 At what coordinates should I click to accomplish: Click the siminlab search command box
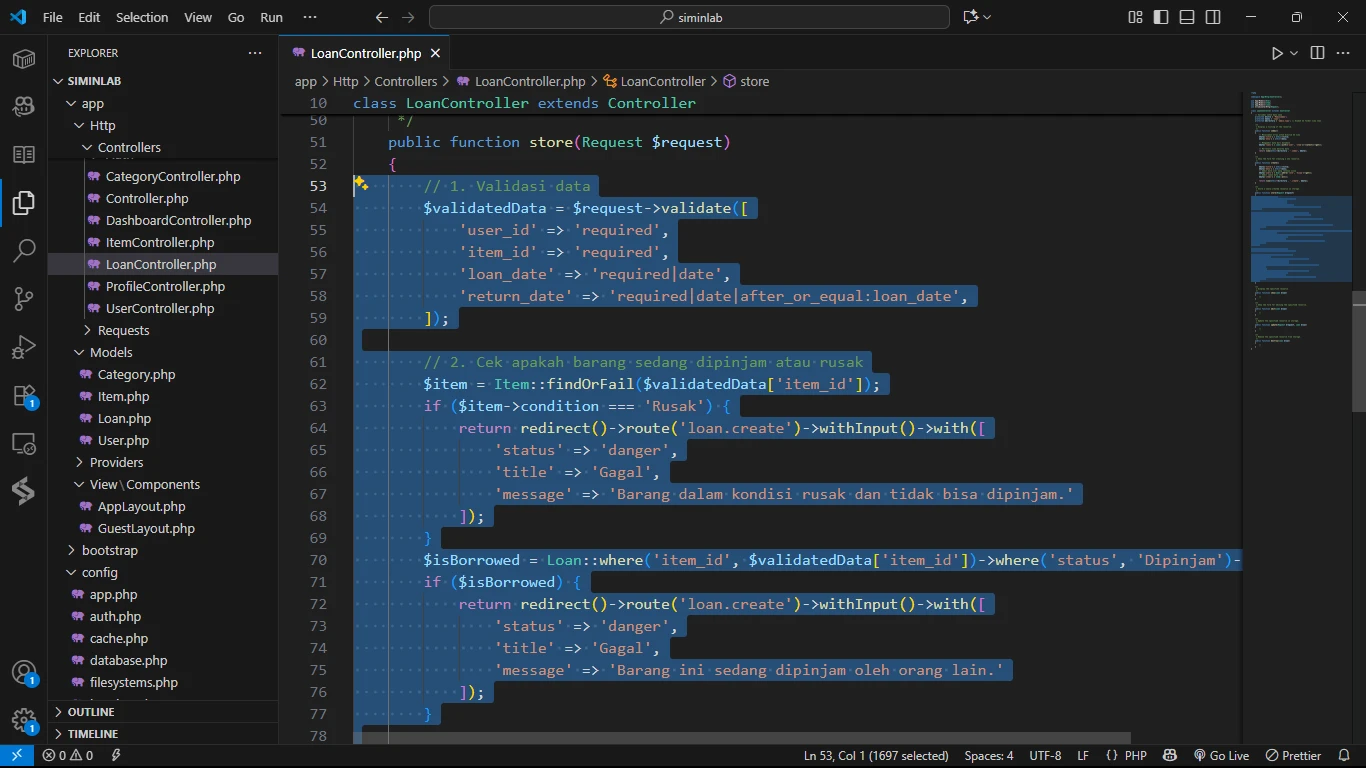689,17
